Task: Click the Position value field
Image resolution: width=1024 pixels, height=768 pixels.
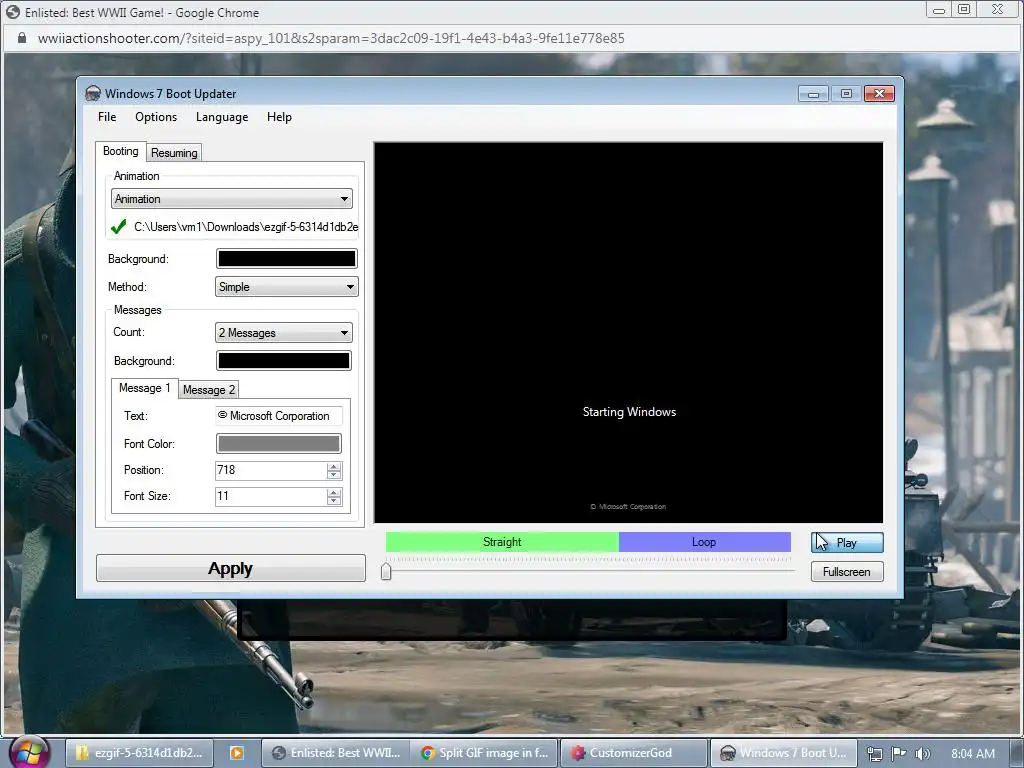Action: pyautogui.click(x=270, y=470)
